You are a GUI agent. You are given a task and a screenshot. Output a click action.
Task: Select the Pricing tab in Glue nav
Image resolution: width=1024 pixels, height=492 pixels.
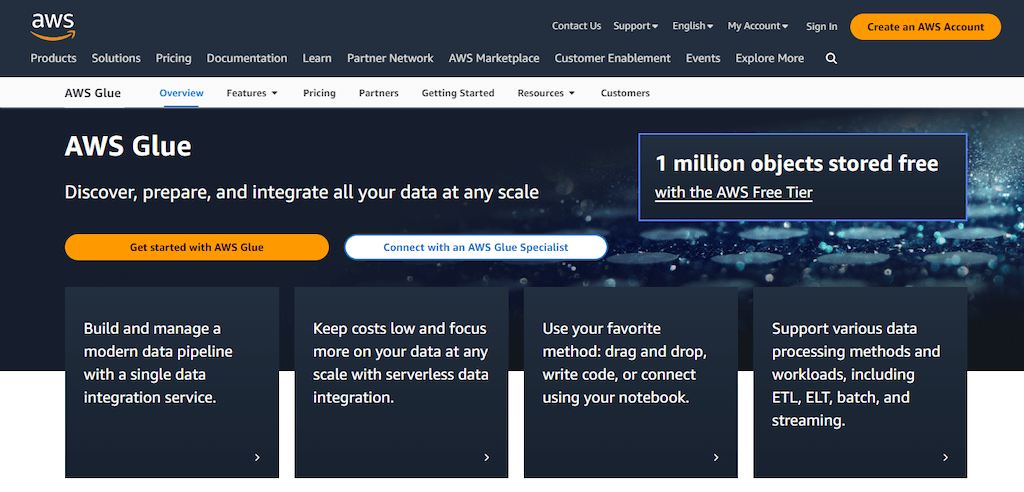coord(319,93)
